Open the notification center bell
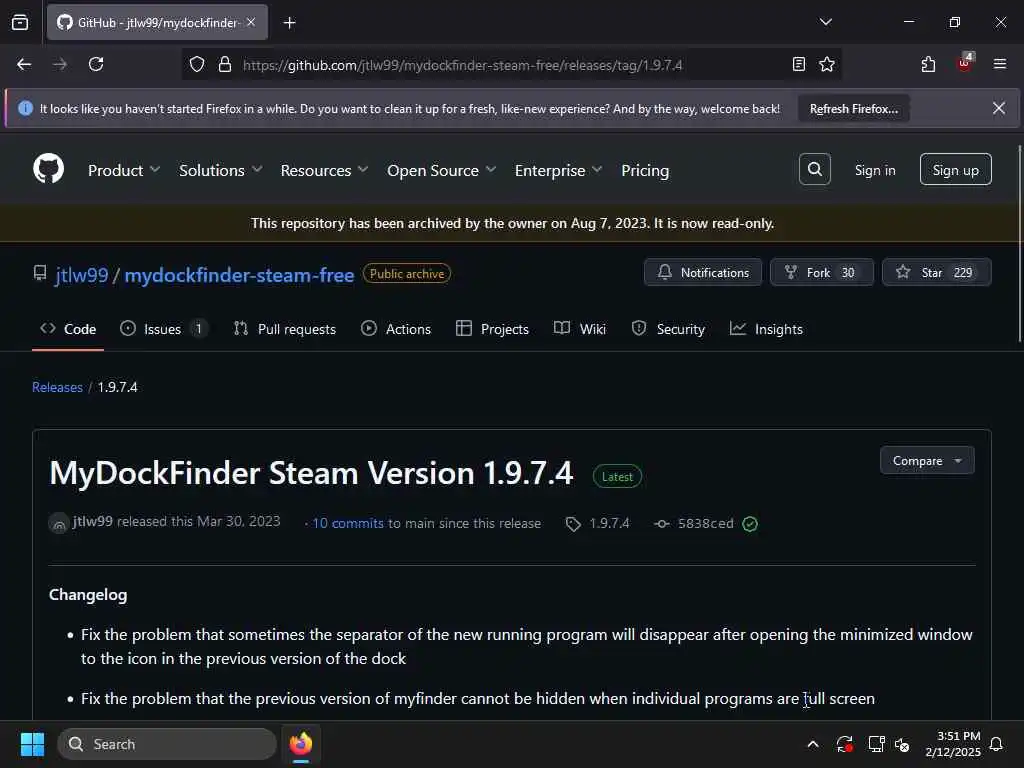This screenshot has height=768, width=1024. pyautogui.click(x=996, y=744)
